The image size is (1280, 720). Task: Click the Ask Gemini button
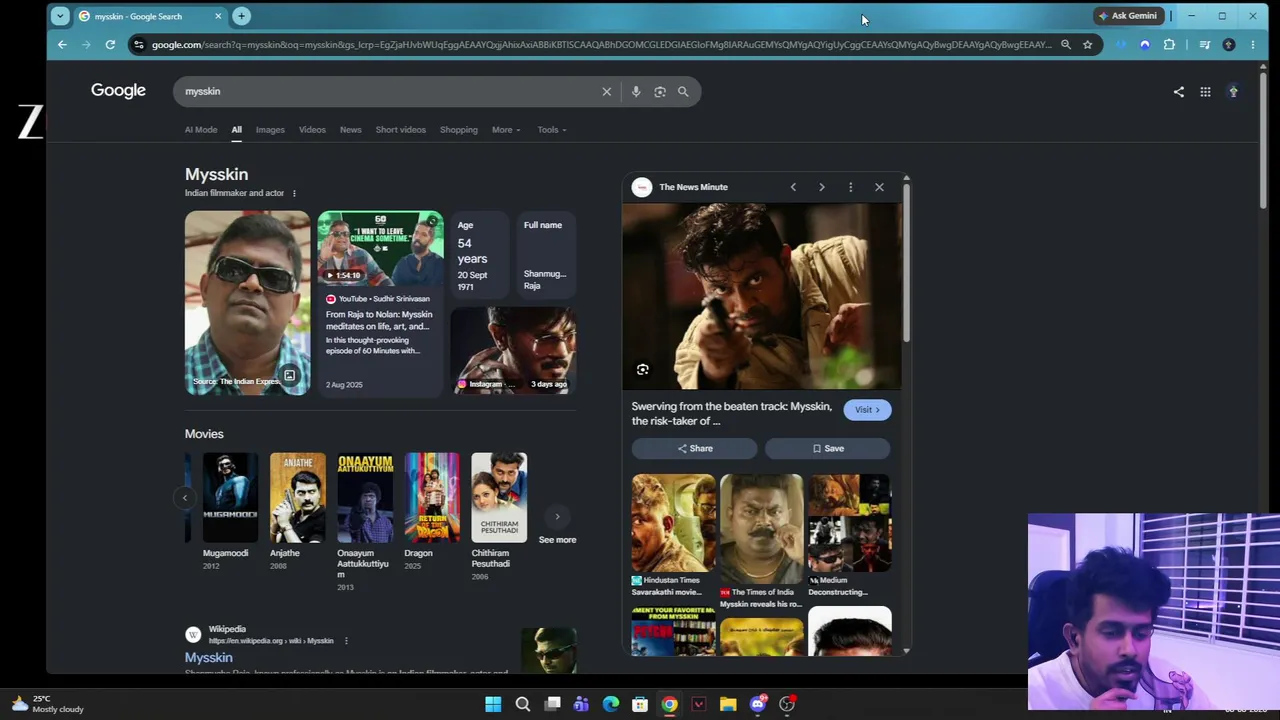tap(1128, 16)
